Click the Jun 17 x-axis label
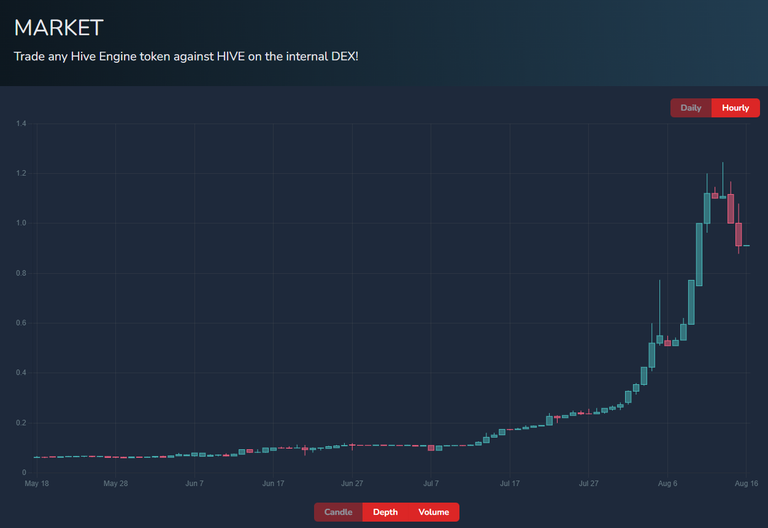 [273, 483]
